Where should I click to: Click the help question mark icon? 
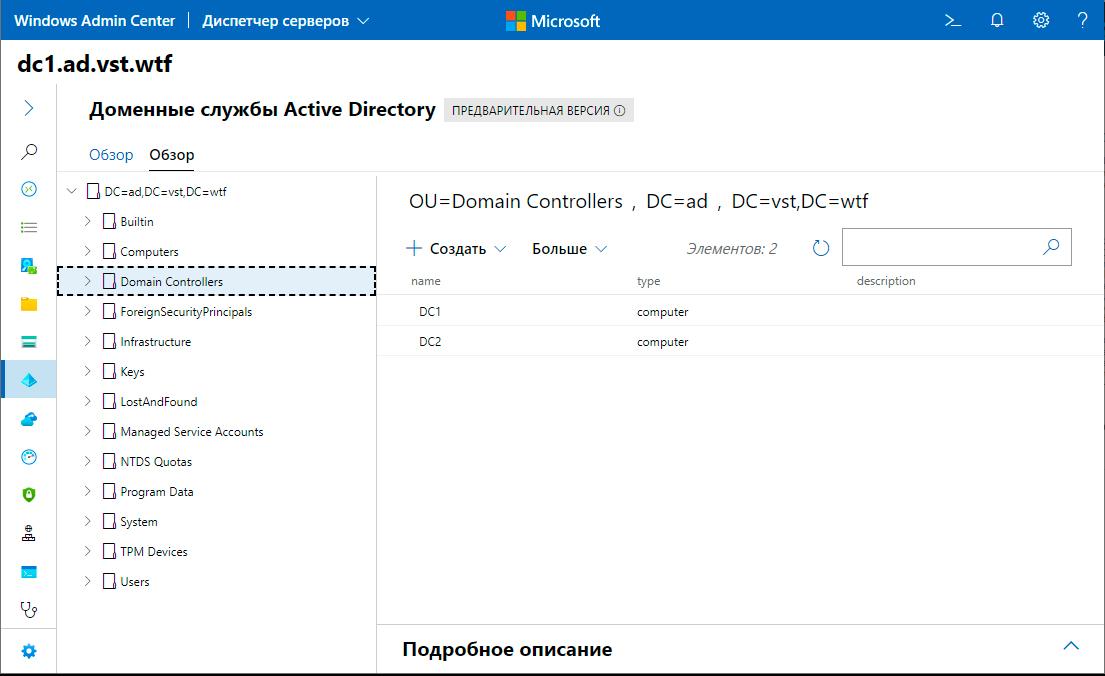click(x=1083, y=20)
